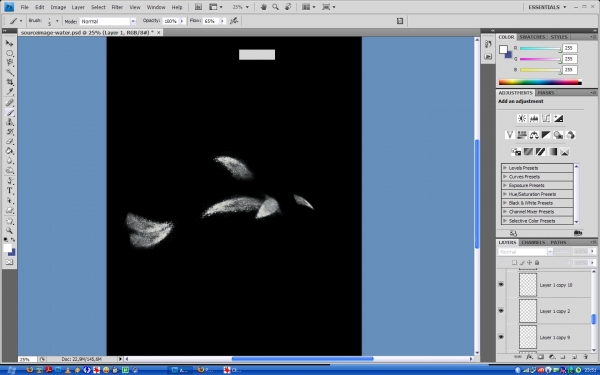Expand Exposure Presets

[x=505, y=186]
